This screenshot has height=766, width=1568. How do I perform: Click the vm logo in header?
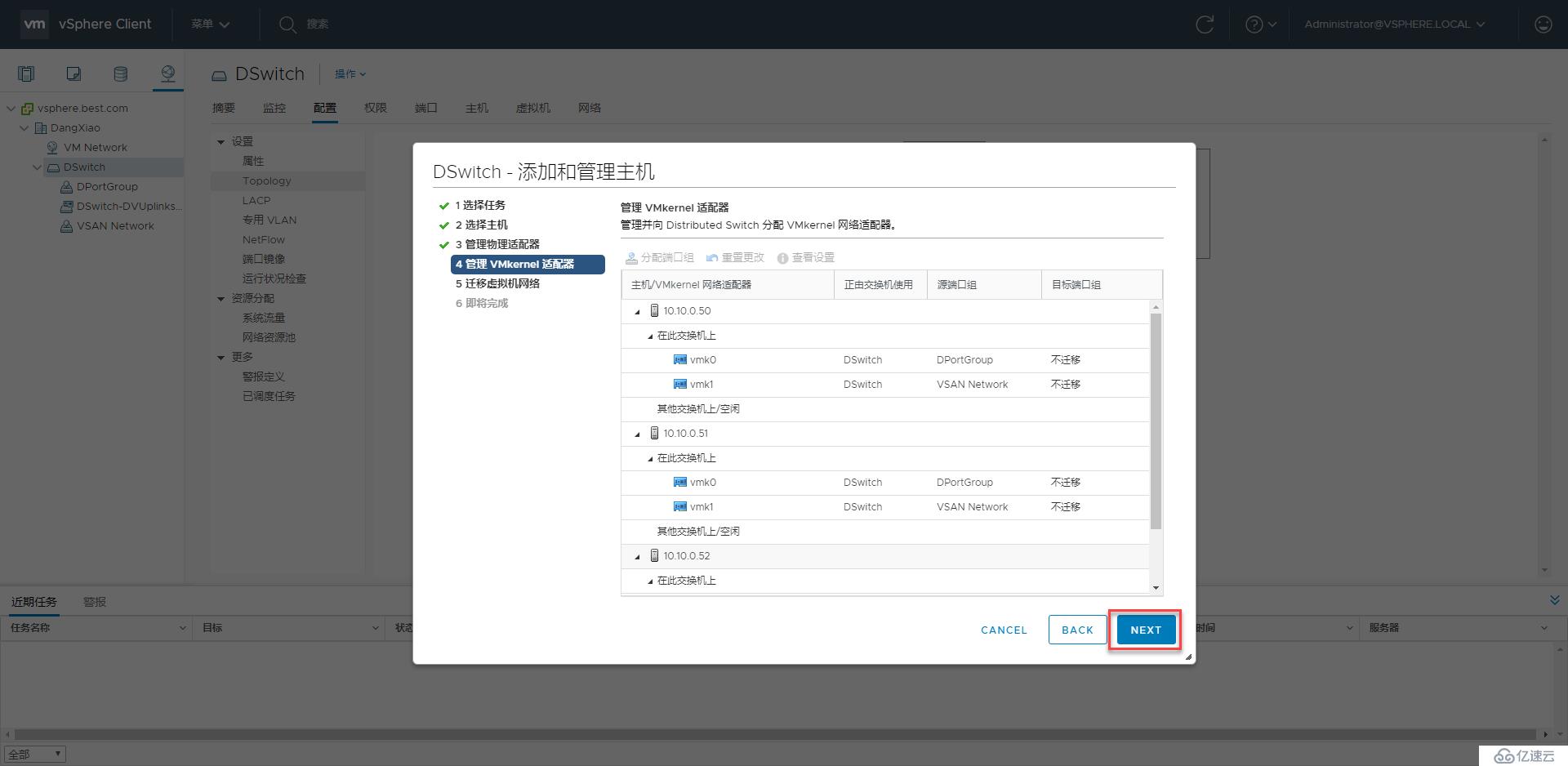point(34,24)
